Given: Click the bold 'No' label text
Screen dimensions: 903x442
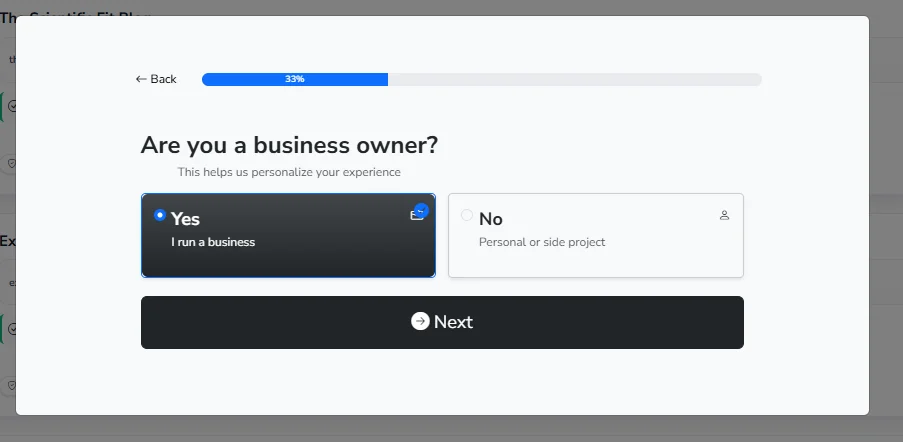Looking at the screenshot, I should [490, 219].
